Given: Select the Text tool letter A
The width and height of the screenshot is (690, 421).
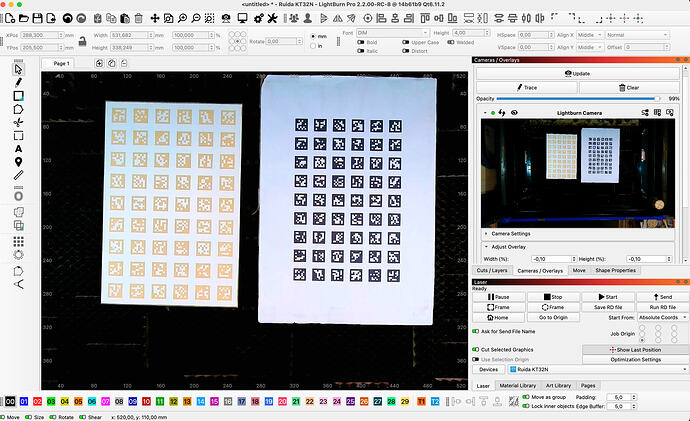Looking at the screenshot, I should (x=18, y=149).
